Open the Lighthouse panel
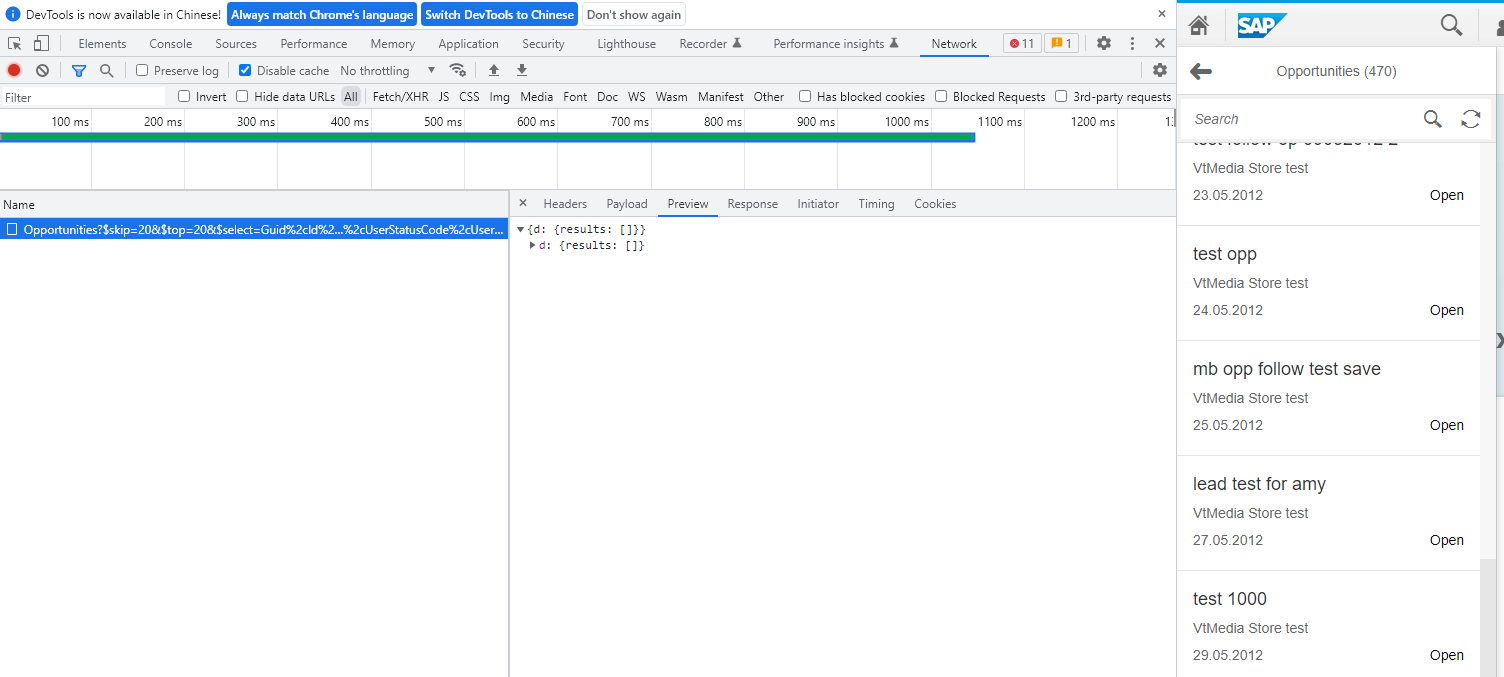 tap(627, 43)
